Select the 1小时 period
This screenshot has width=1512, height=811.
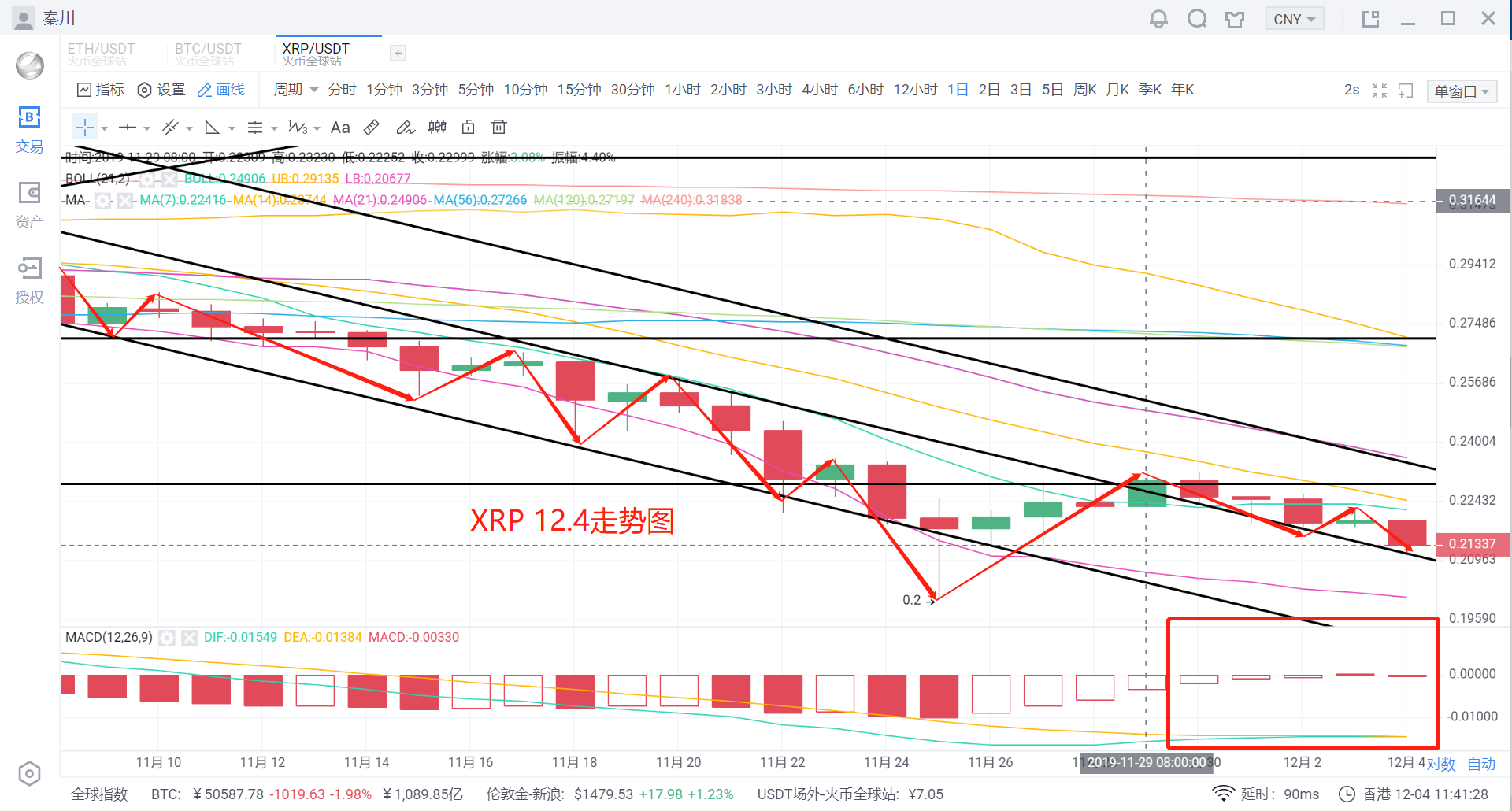point(682,90)
